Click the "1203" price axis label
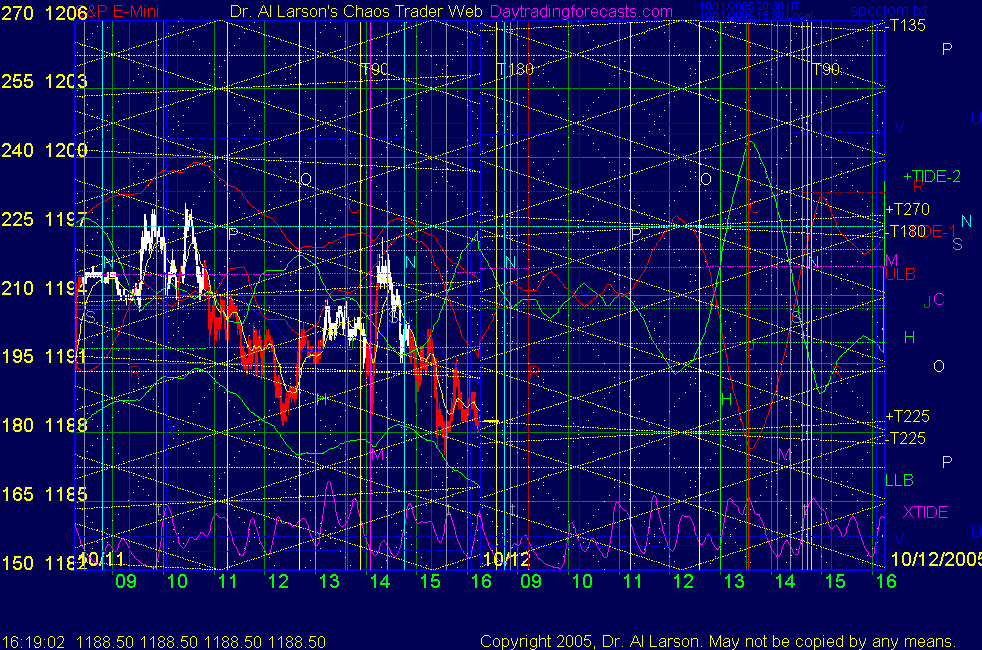The image size is (982, 650). coord(66,81)
